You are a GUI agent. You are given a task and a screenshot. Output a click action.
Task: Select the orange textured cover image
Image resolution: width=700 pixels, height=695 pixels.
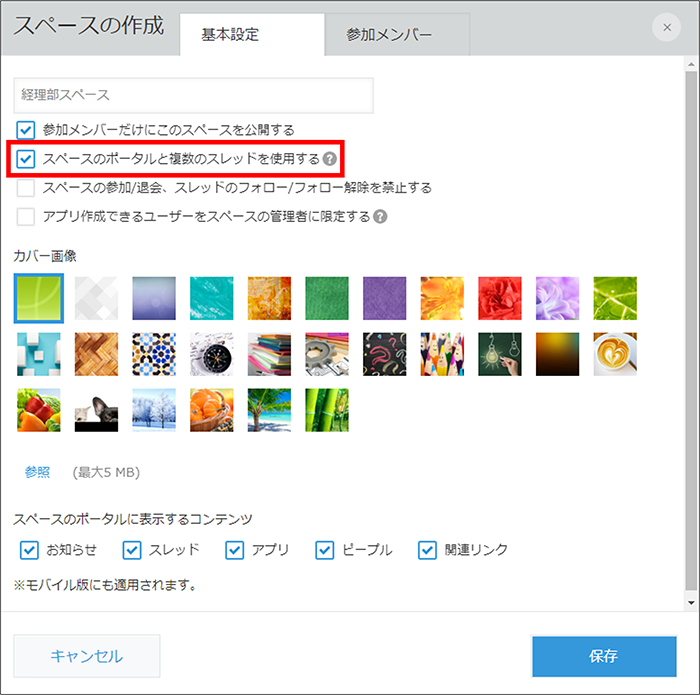coord(269,298)
